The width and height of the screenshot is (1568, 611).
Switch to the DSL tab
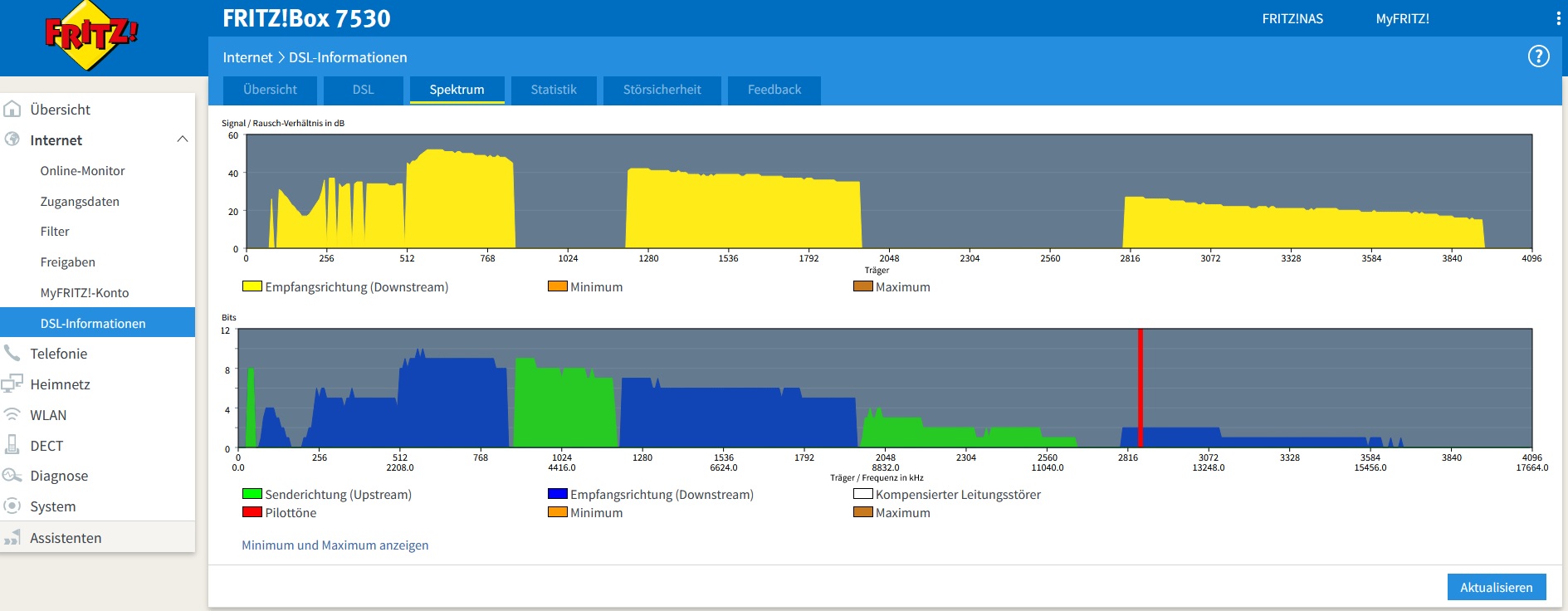click(363, 90)
